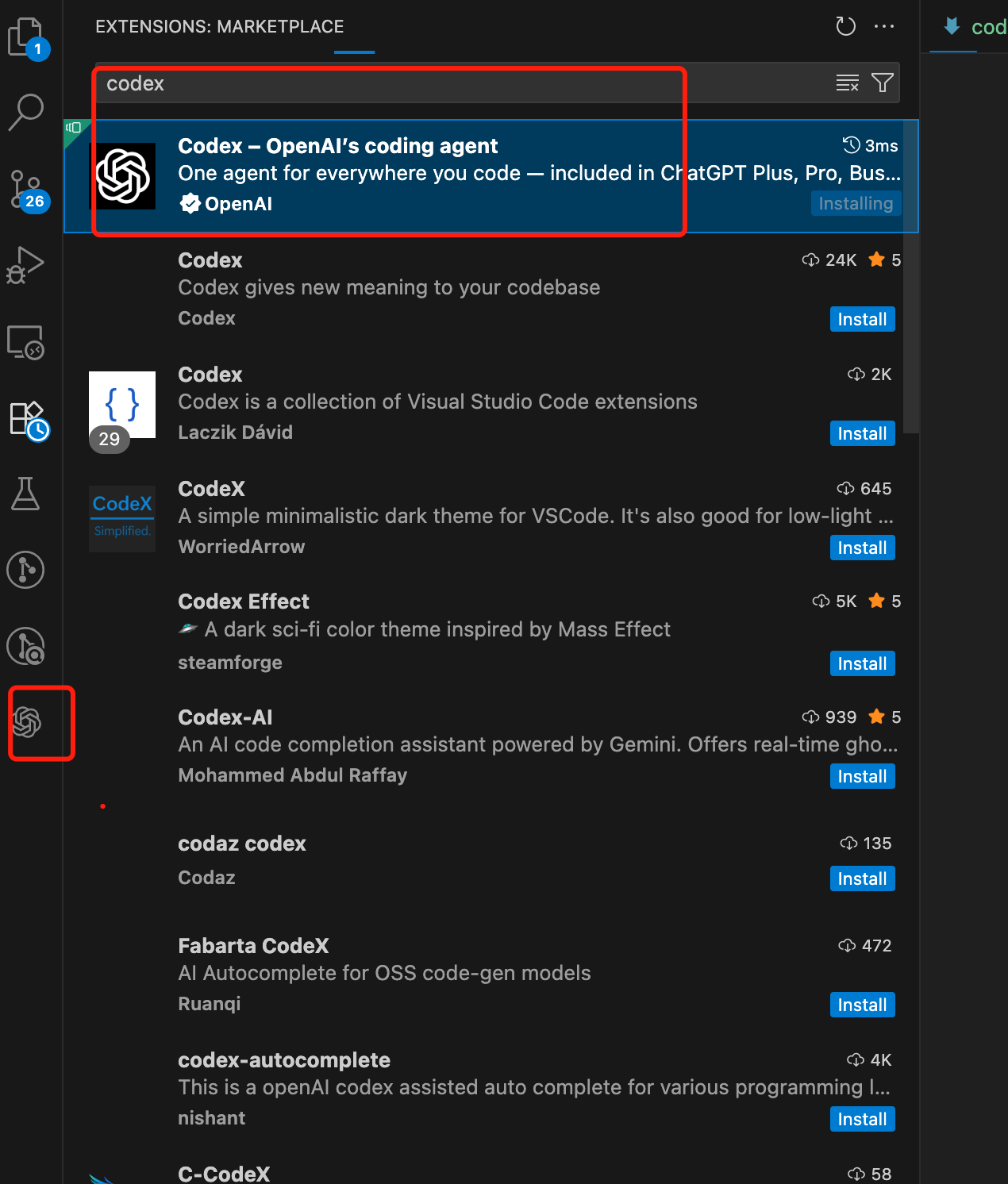Install the Fabarta CodeX extension
The image size is (1008, 1184).
coord(862,1005)
